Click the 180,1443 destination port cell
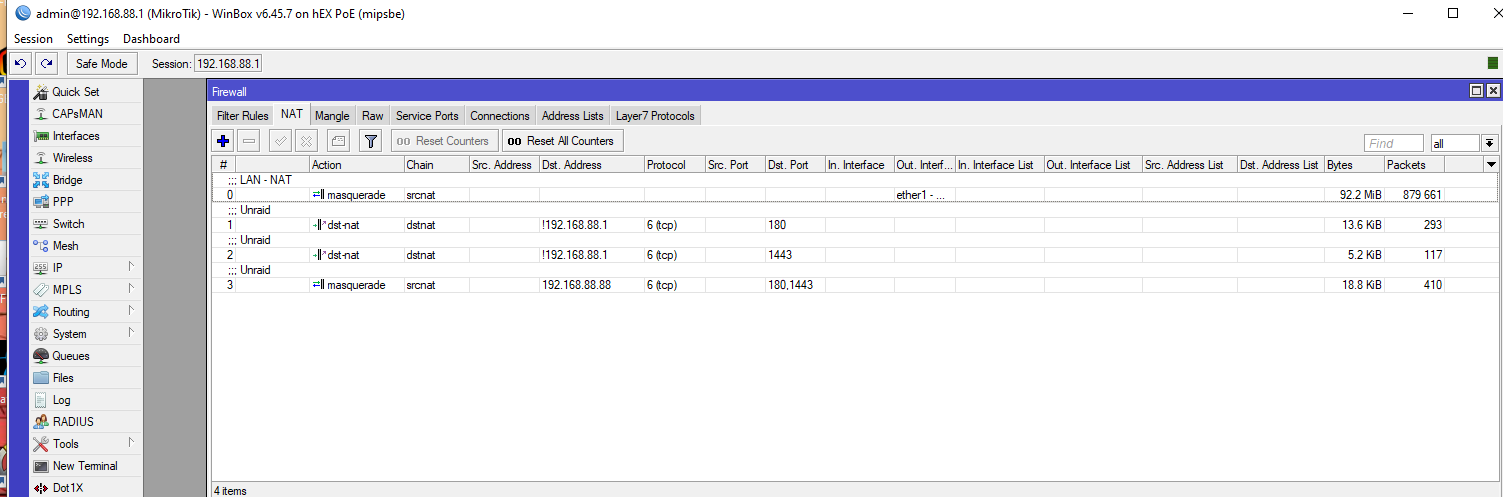 [795, 285]
